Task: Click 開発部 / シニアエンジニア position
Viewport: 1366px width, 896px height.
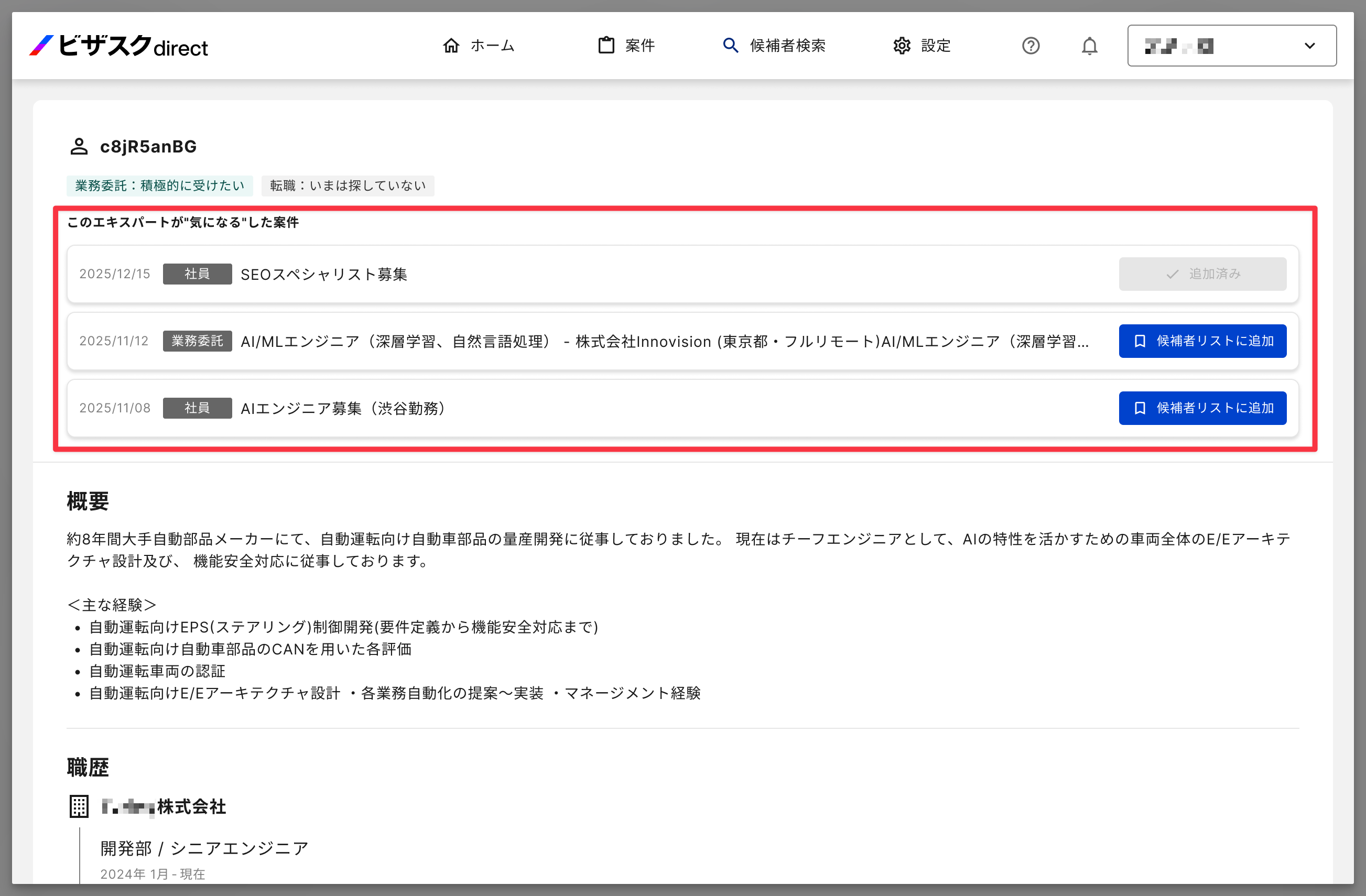Action: coord(205,848)
